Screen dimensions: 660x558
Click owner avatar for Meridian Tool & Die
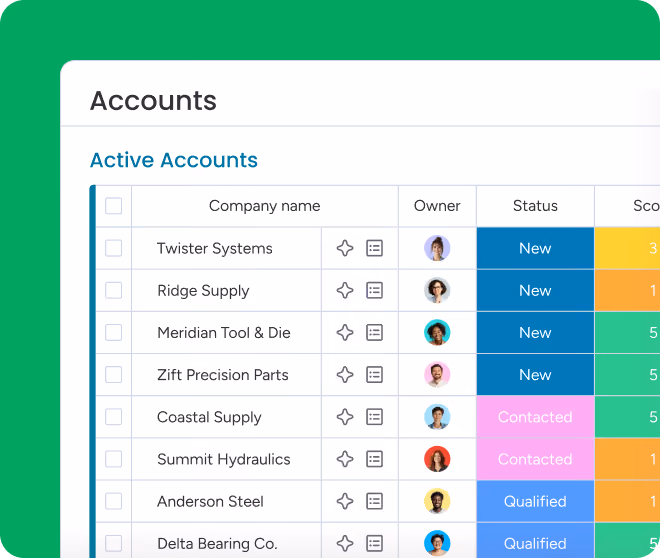click(437, 332)
